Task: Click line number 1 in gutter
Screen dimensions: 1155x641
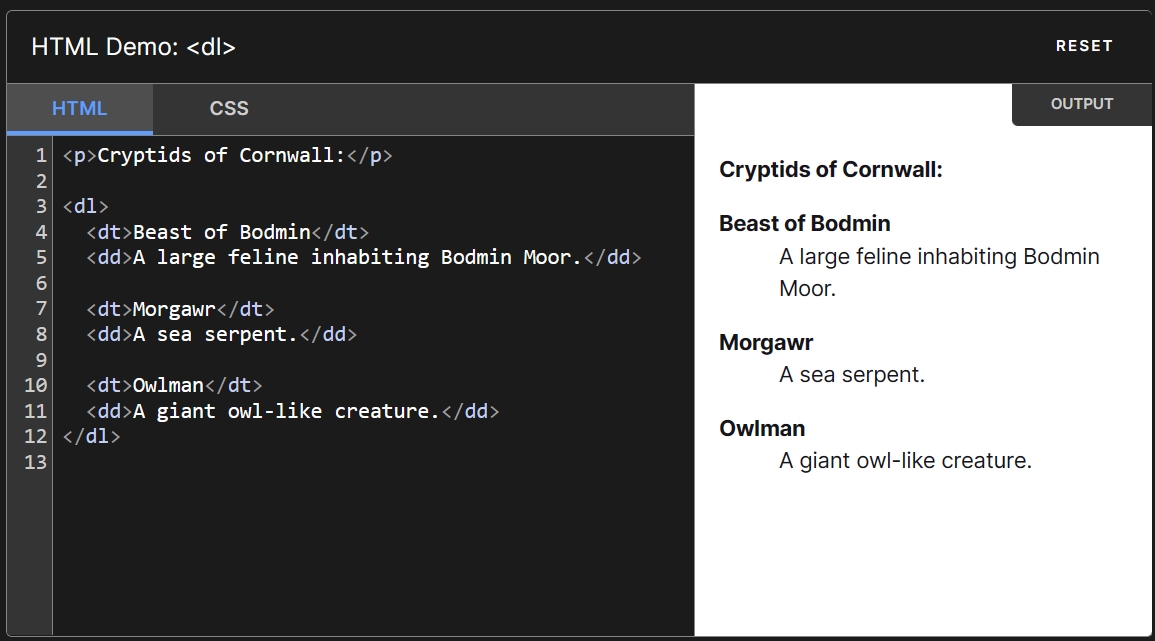Action: [40, 156]
